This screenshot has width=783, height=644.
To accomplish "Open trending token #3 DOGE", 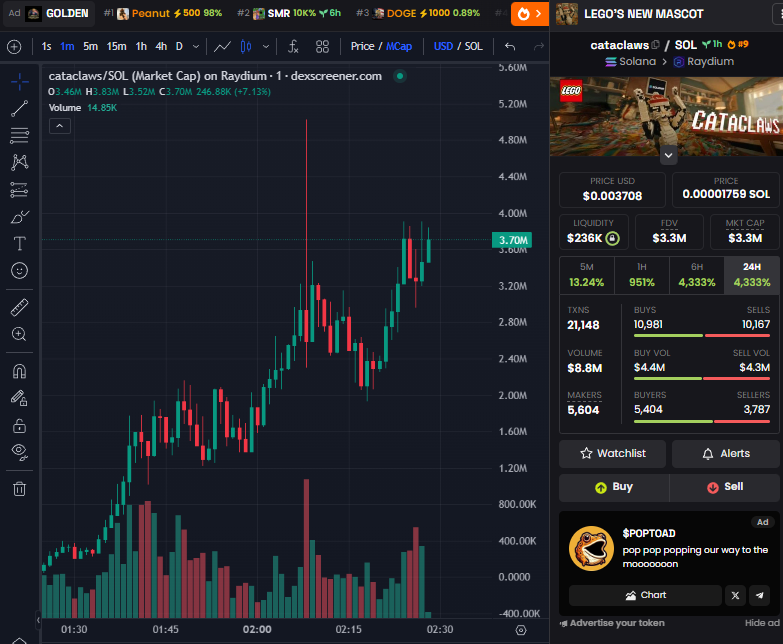I will [418, 13].
